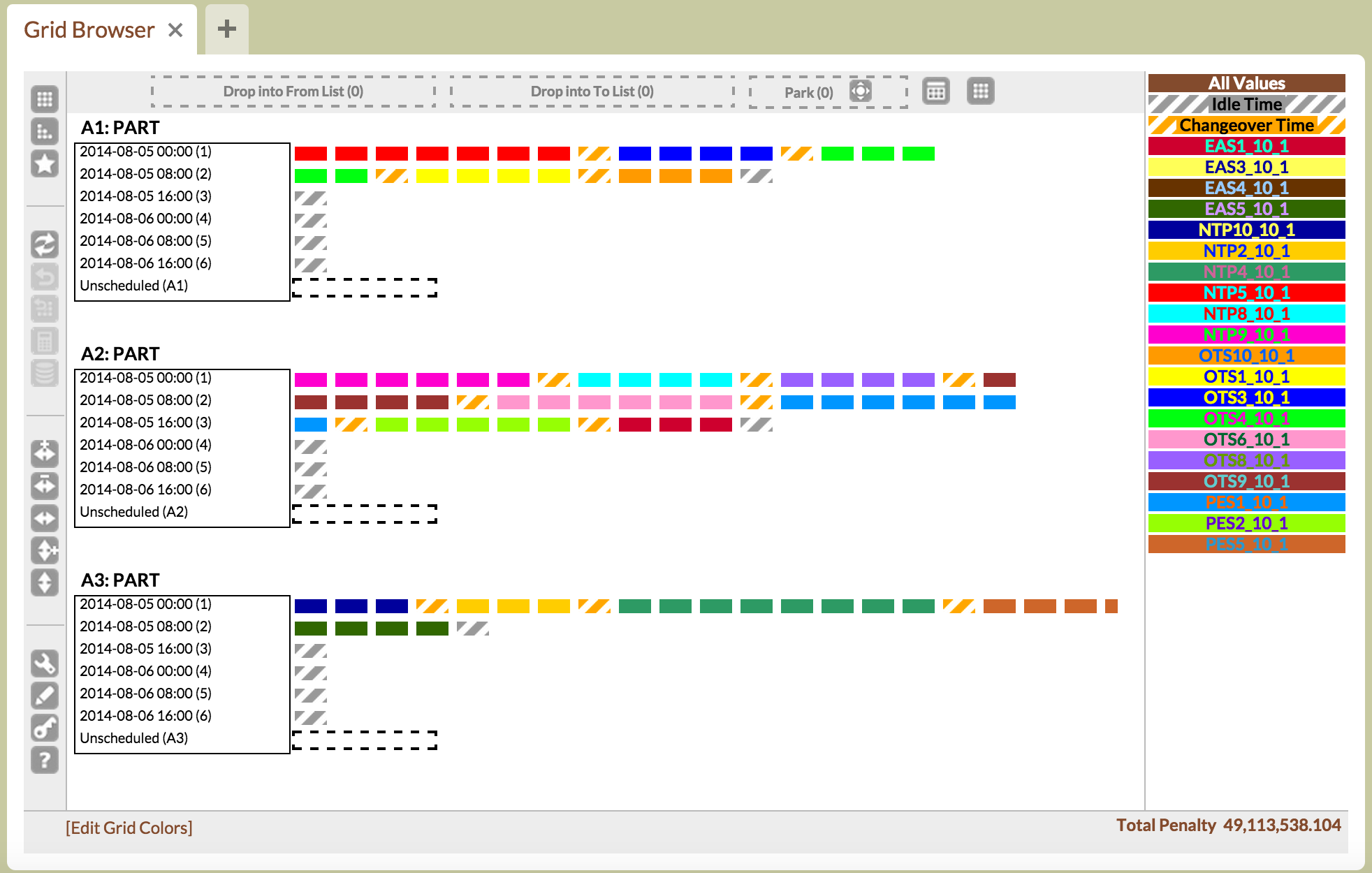Click the vertical resize arrows icon
This screenshot has width=1372, height=873.
point(45,582)
